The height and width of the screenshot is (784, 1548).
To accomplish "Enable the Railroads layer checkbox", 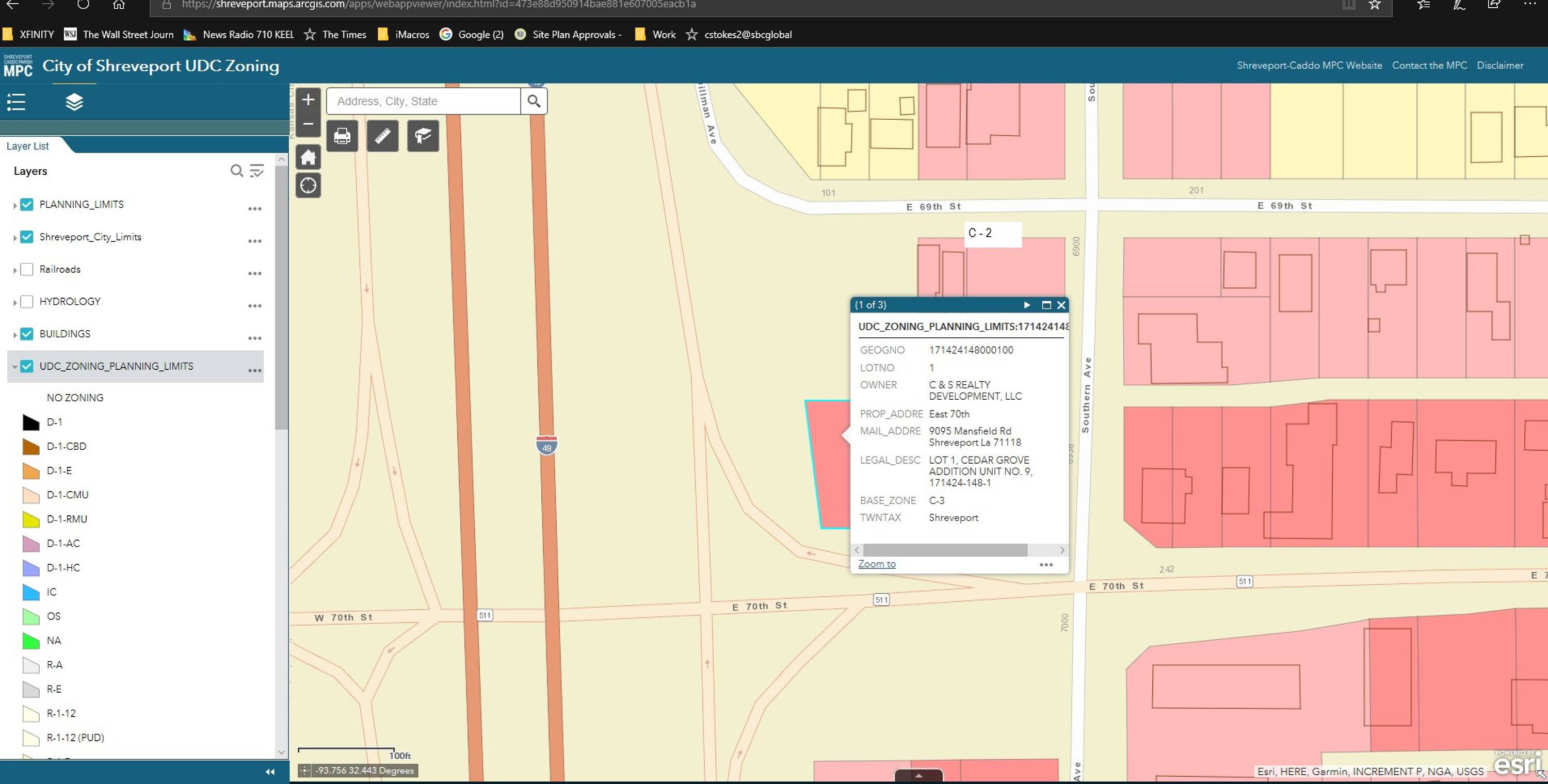I will [x=27, y=269].
